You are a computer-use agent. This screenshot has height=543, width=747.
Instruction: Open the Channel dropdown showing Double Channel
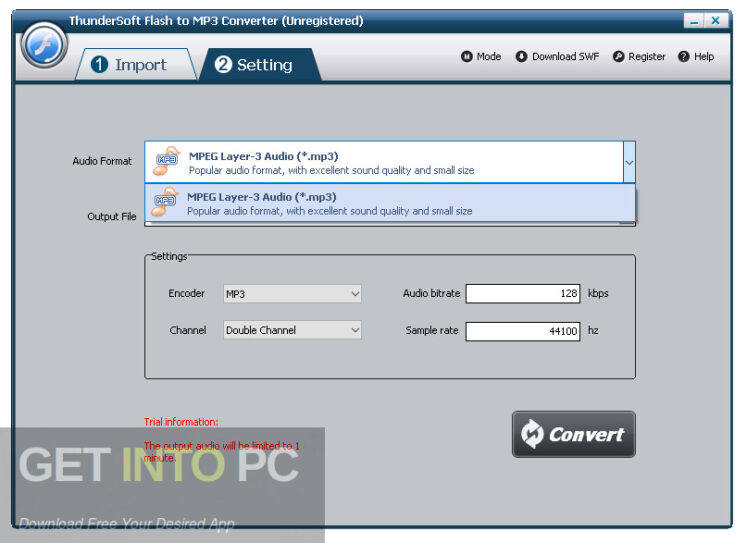pyautogui.click(x=292, y=330)
